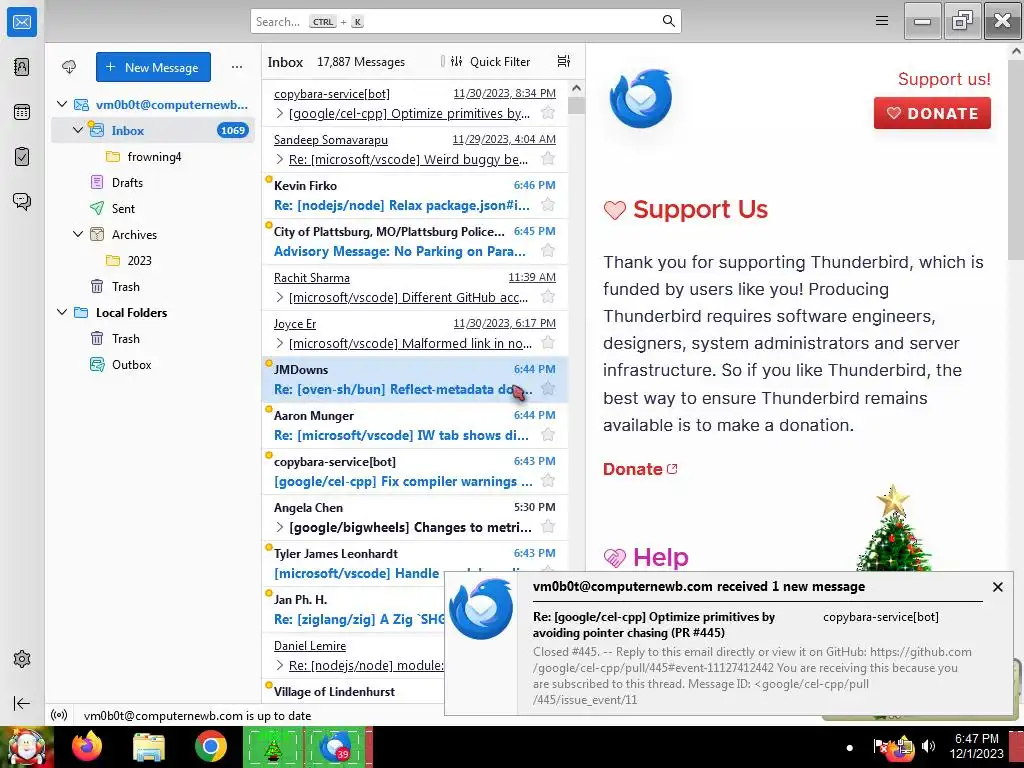Star the Sandeep Somavarapu message

click(x=548, y=159)
